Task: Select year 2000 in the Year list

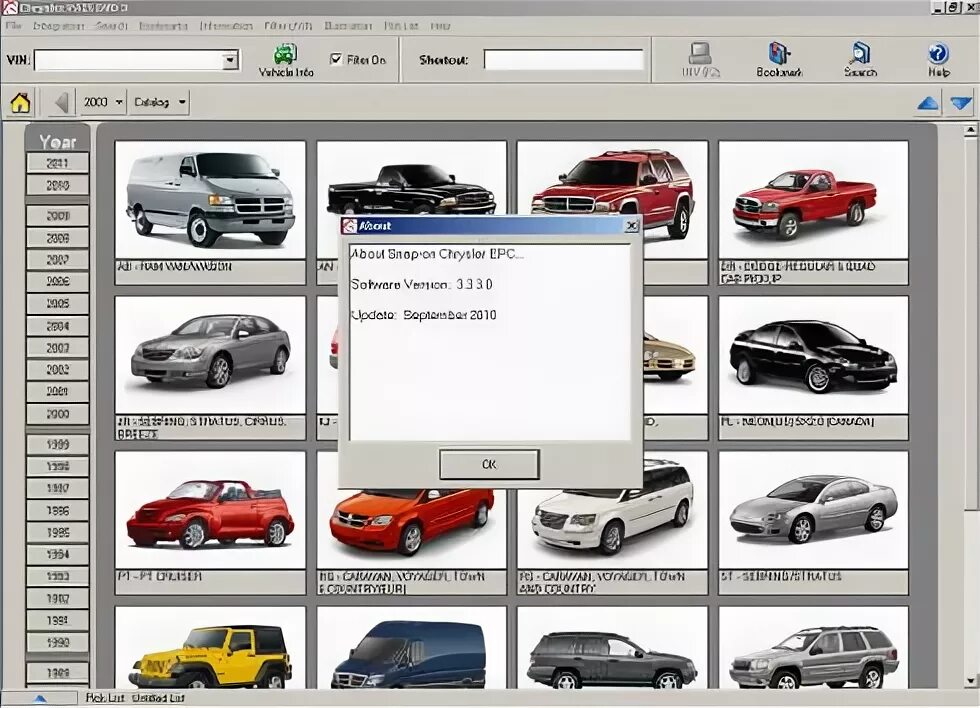Action: tap(58, 414)
